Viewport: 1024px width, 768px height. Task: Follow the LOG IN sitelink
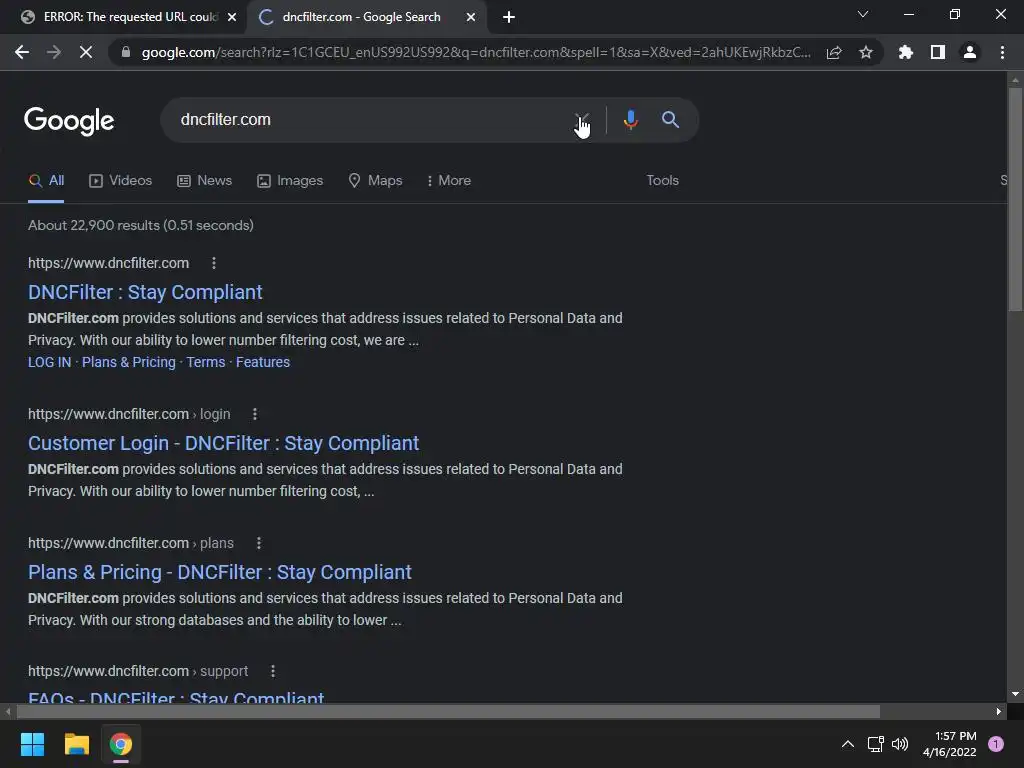[50, 362]
